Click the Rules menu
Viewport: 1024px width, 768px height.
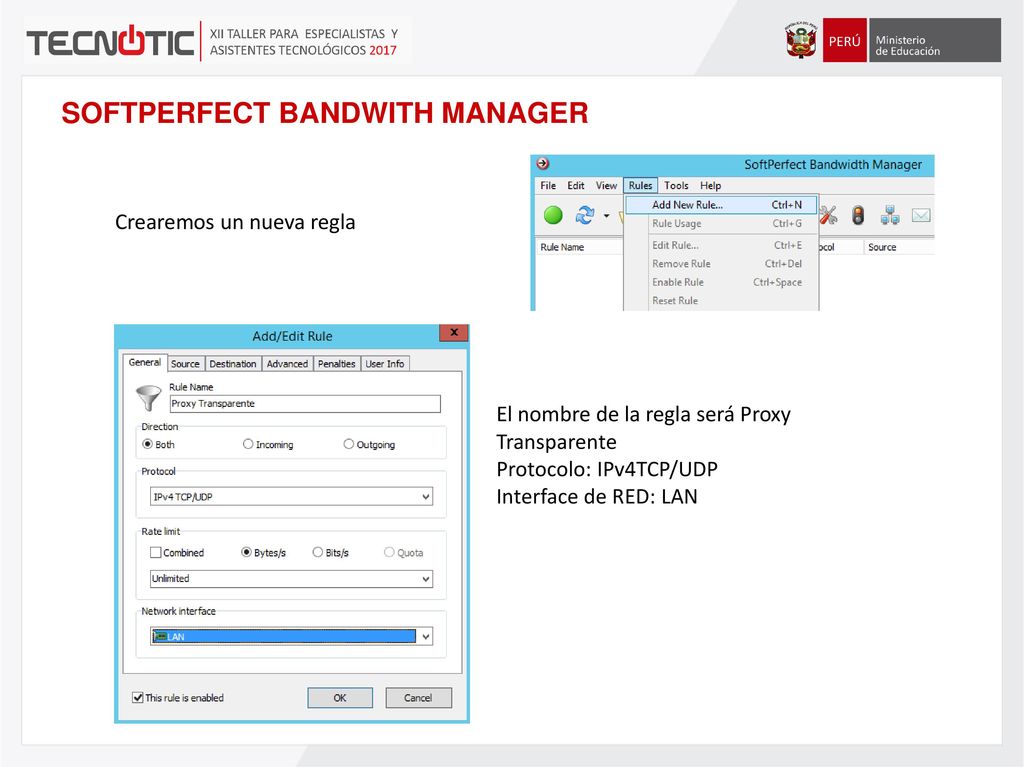640,185
